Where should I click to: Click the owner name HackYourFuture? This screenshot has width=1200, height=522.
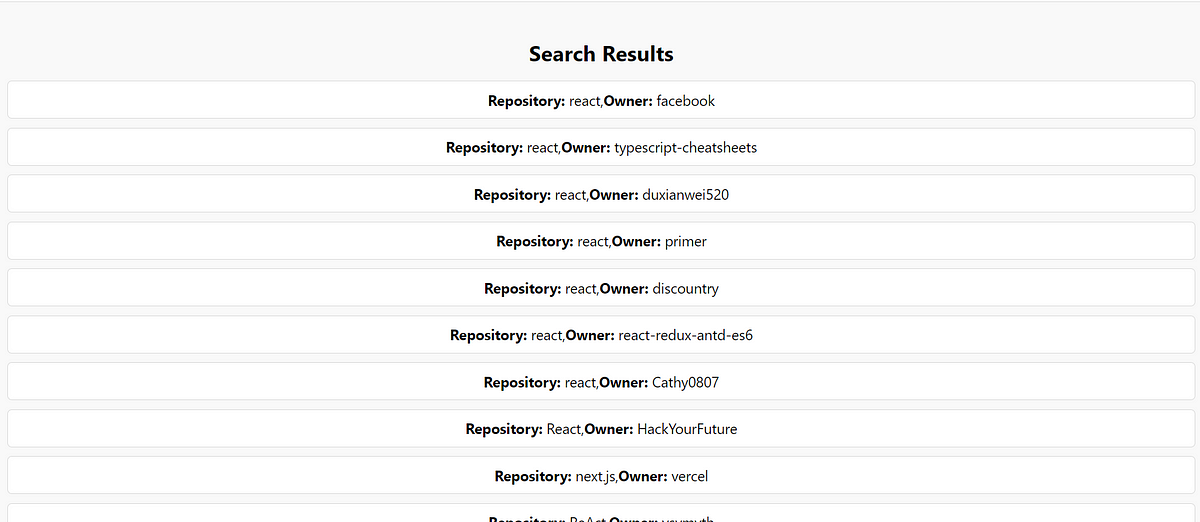click(687, 430)
